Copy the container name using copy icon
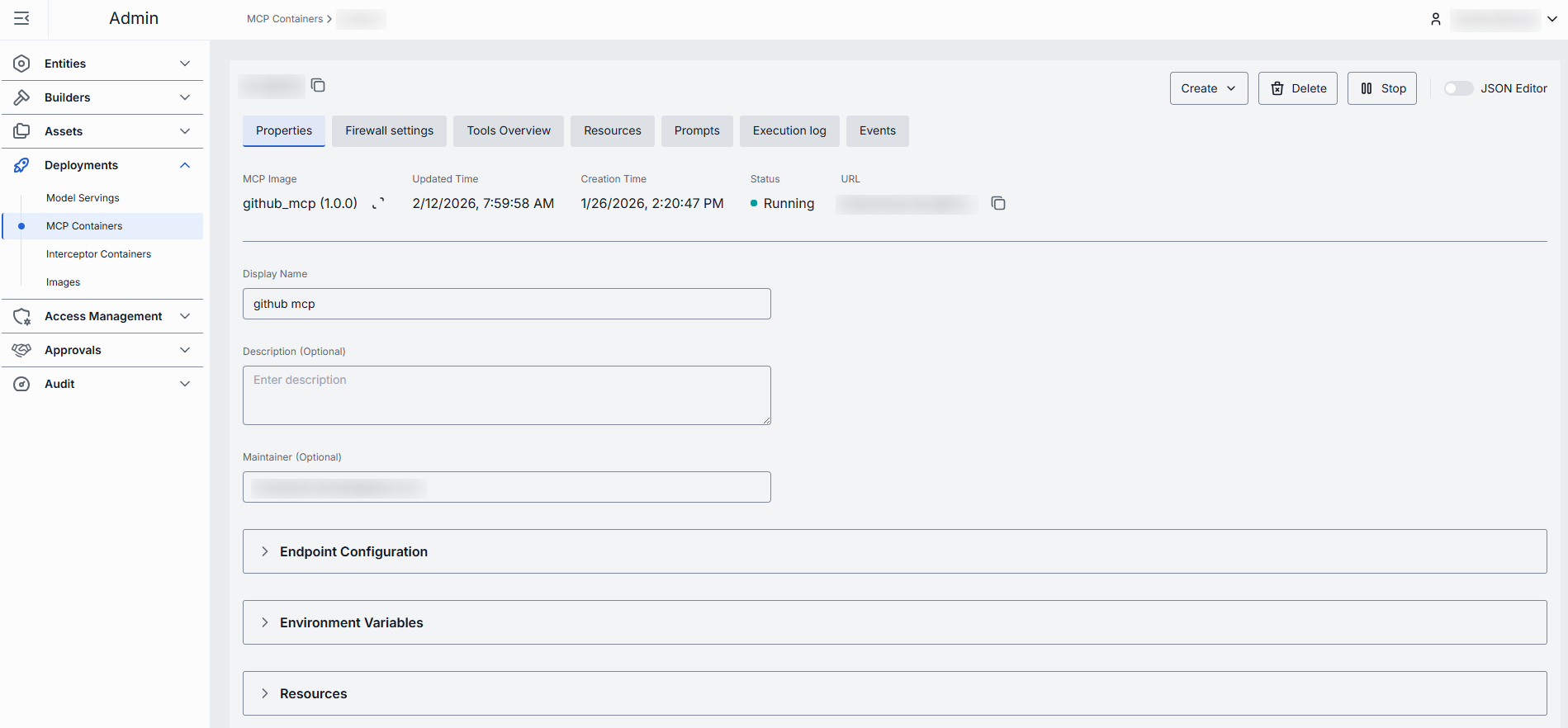This screenshot has width=1568, height=728. tap(318, 85)
